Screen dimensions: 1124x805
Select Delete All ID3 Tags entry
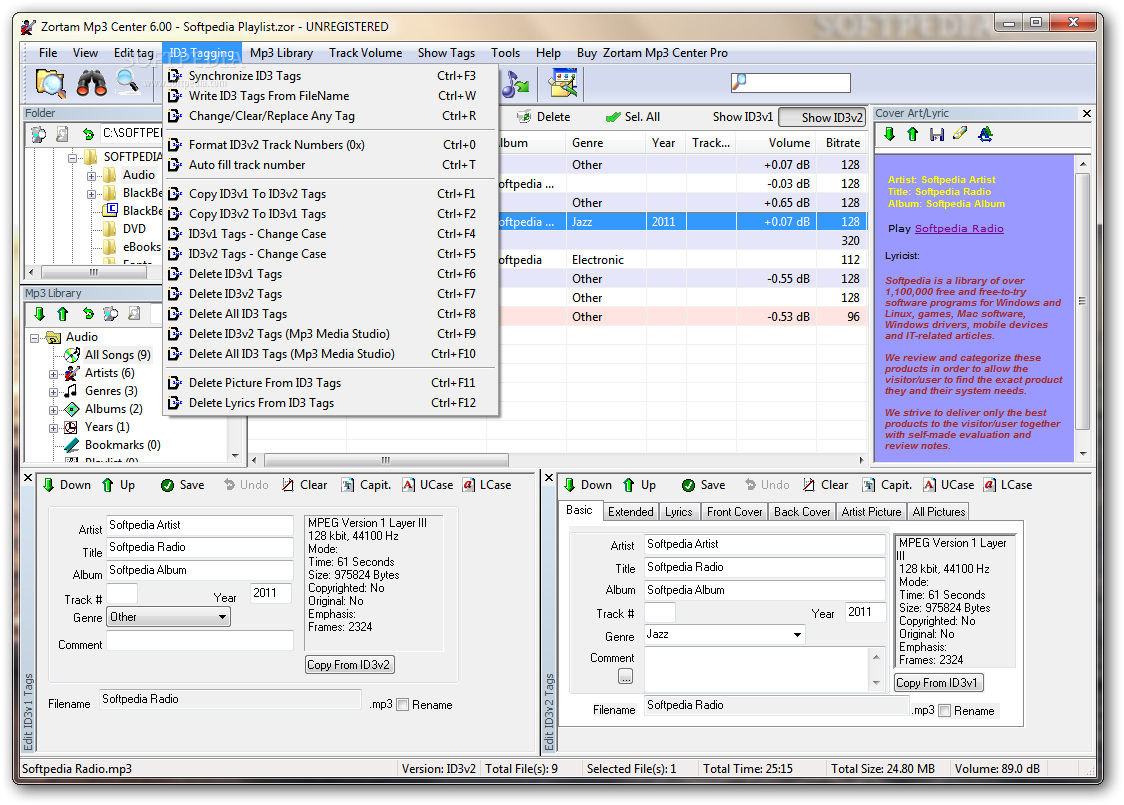pos(330,314)
